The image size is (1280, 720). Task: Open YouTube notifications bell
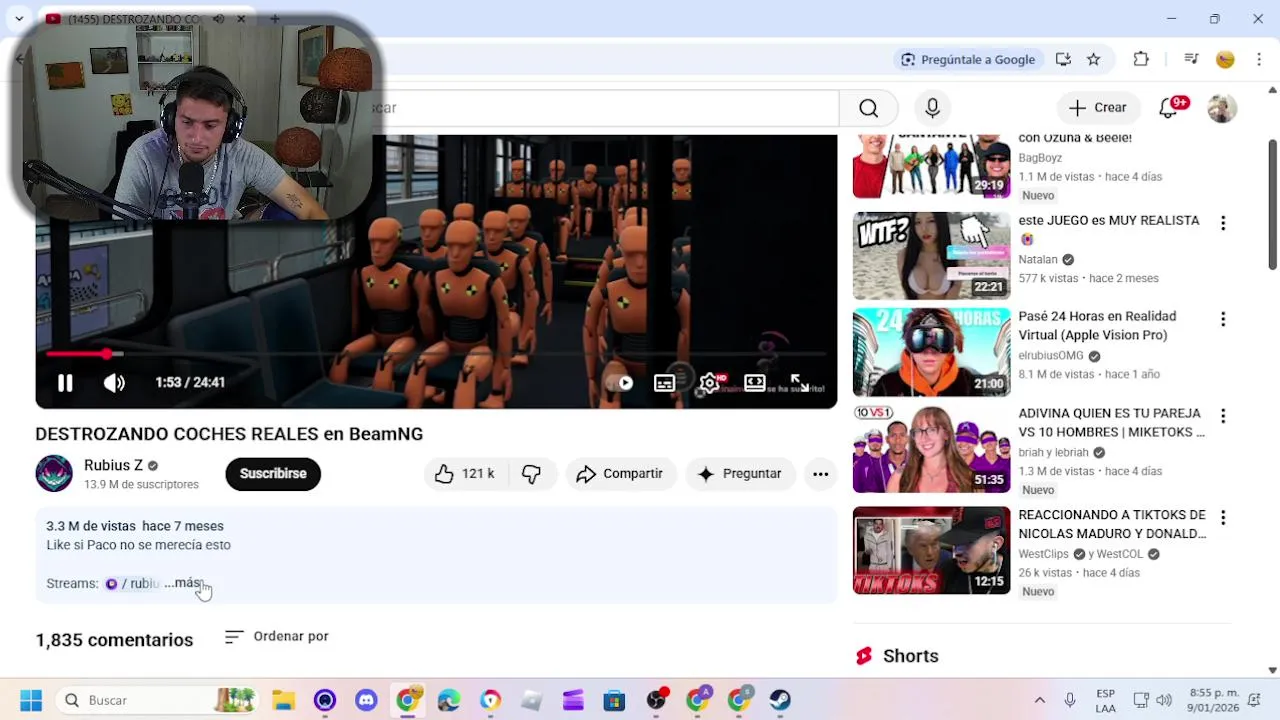pos(1168,108)
